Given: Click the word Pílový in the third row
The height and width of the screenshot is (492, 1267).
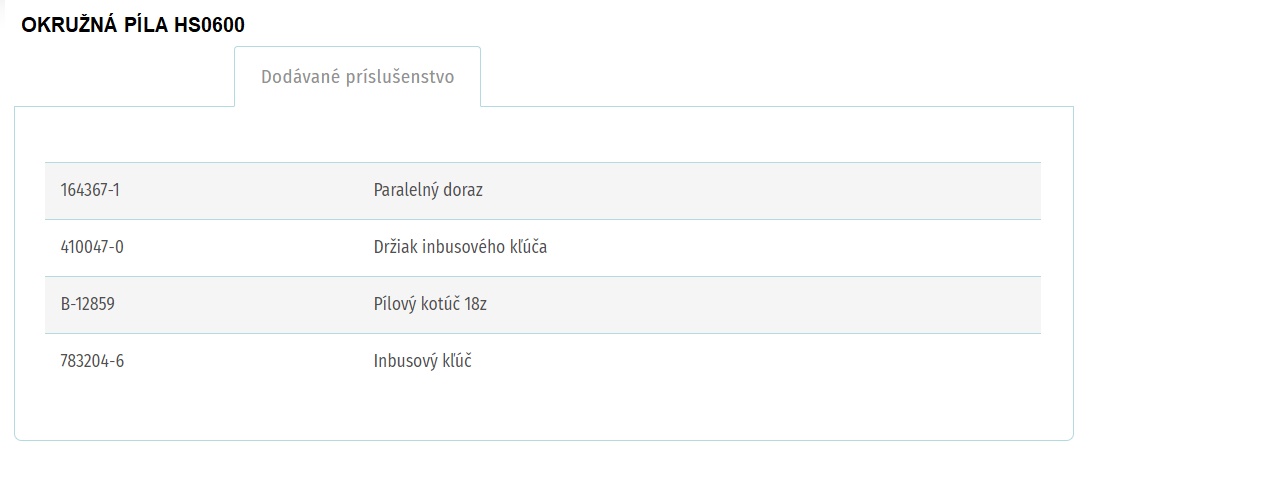Looking at the screenshot, I should pyautogui.click(x=394, y=304).
